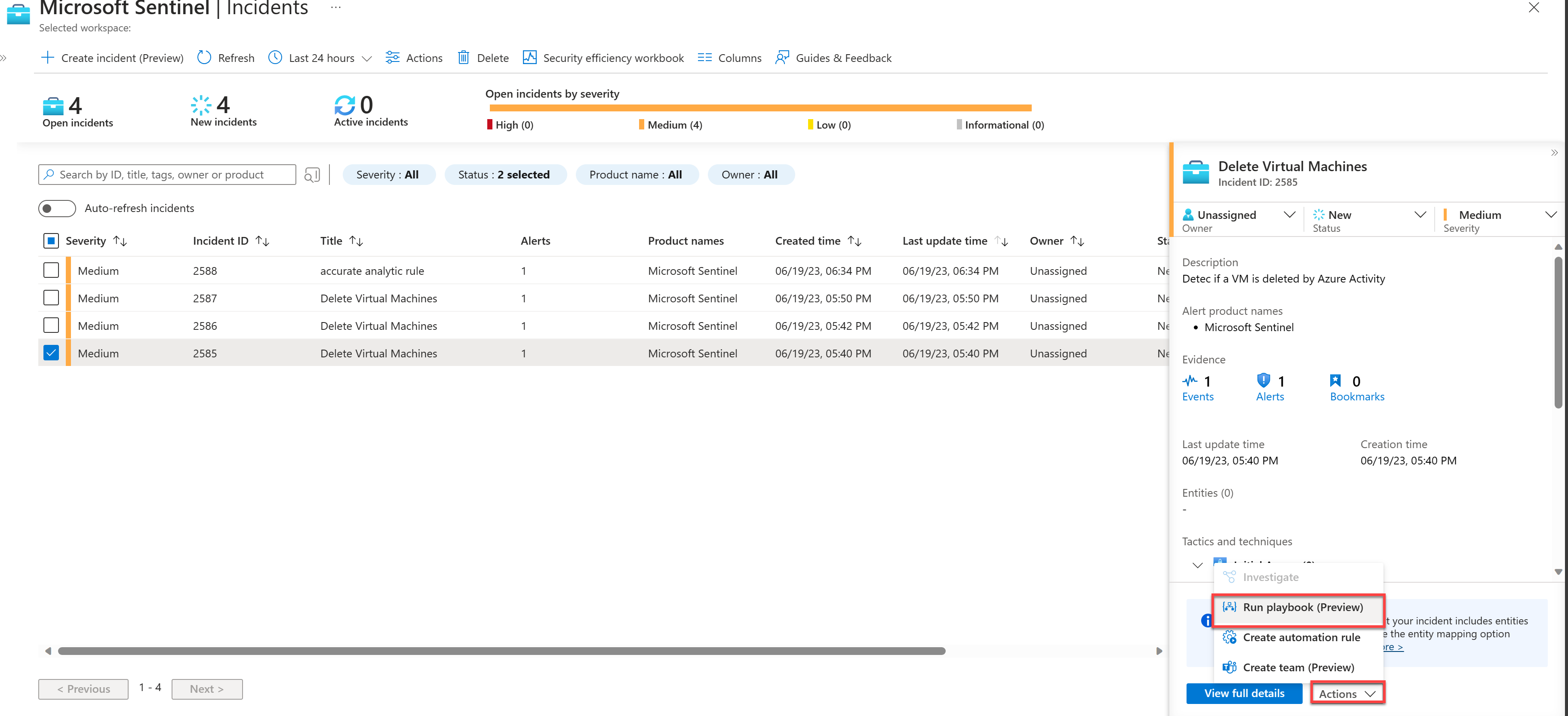Check the box for incident 2588
This screenshot has width=1568, height=716.
click(51, 270)
